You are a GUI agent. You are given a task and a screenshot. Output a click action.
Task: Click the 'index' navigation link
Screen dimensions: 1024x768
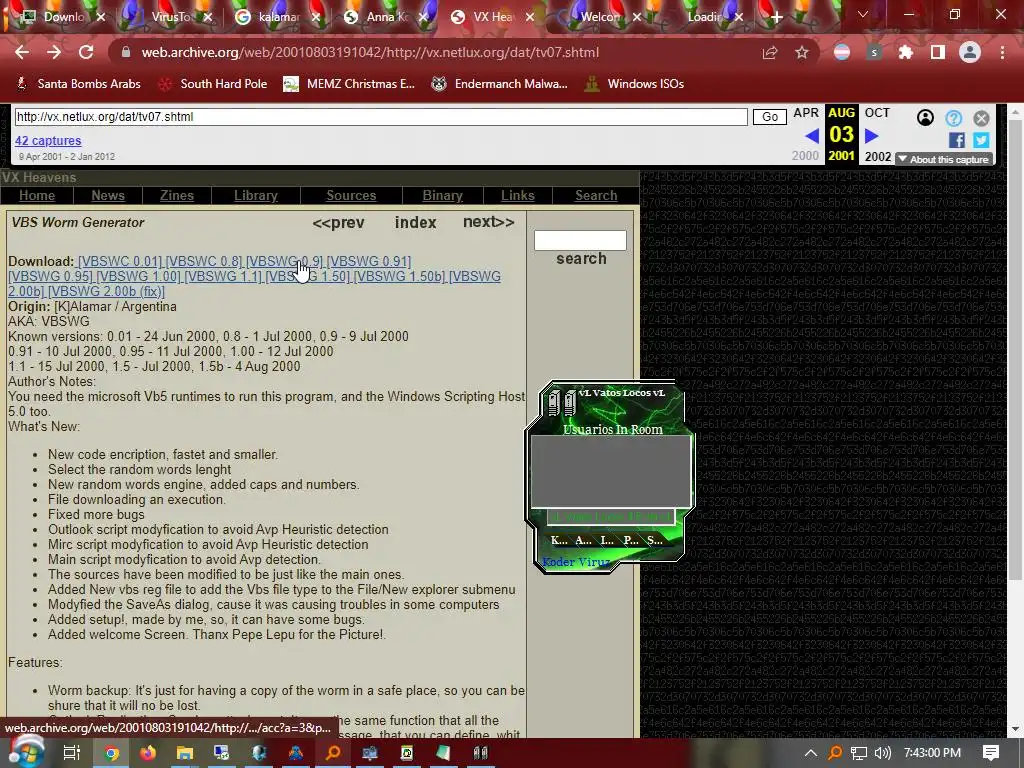415,223
